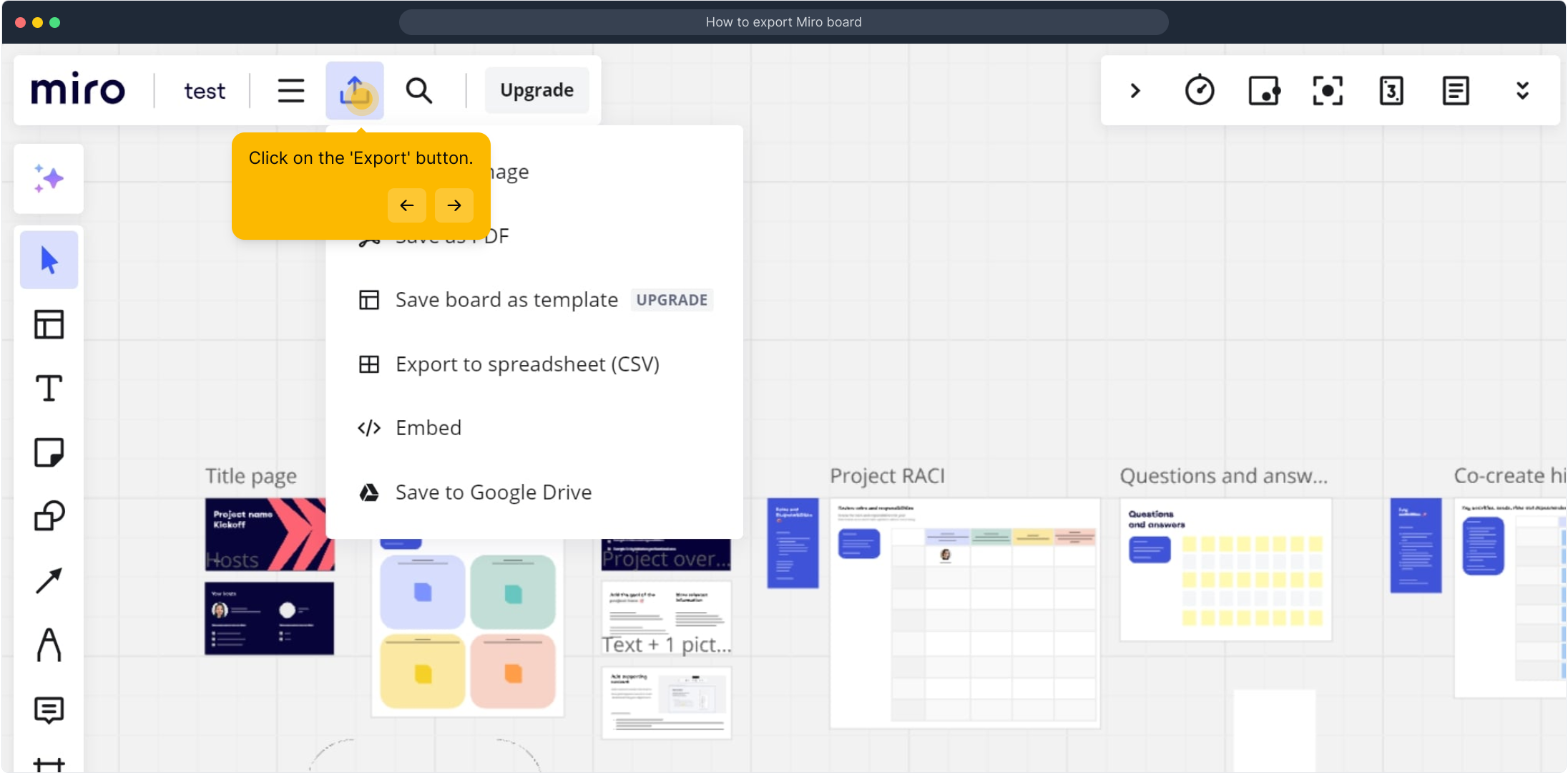Expand more apps with the double chevron
Screen dimensions: 1568x773
click(1522, 91)
